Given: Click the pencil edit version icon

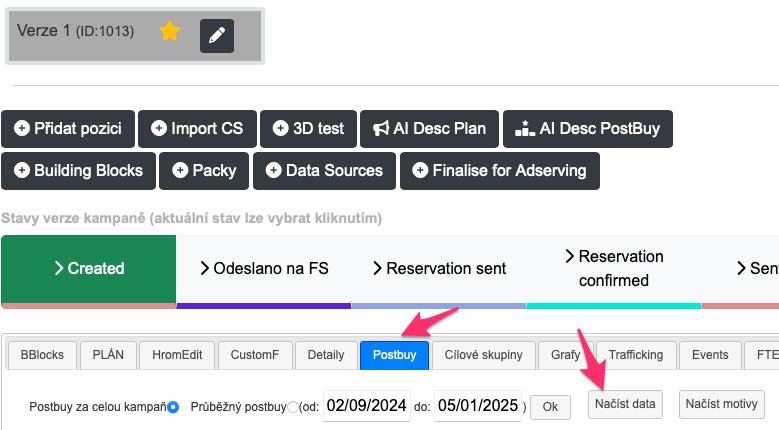Looking at the screenshot, I should pyautogui.click(x=217, y=35).
